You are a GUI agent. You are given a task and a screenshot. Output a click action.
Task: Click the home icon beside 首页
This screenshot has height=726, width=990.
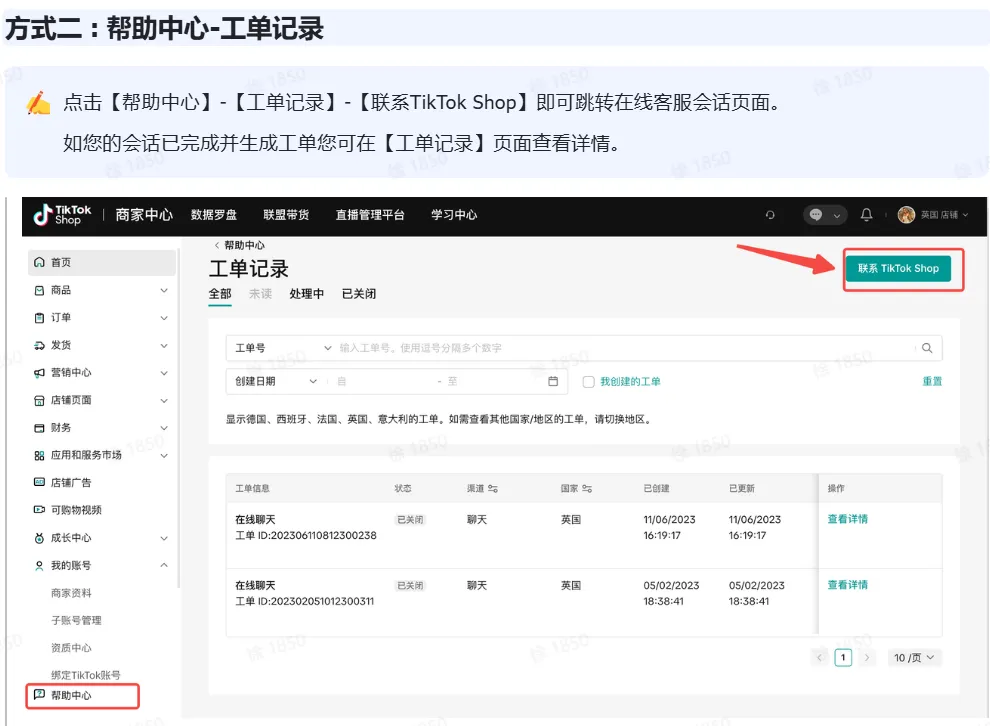click(x=39, y=262)
